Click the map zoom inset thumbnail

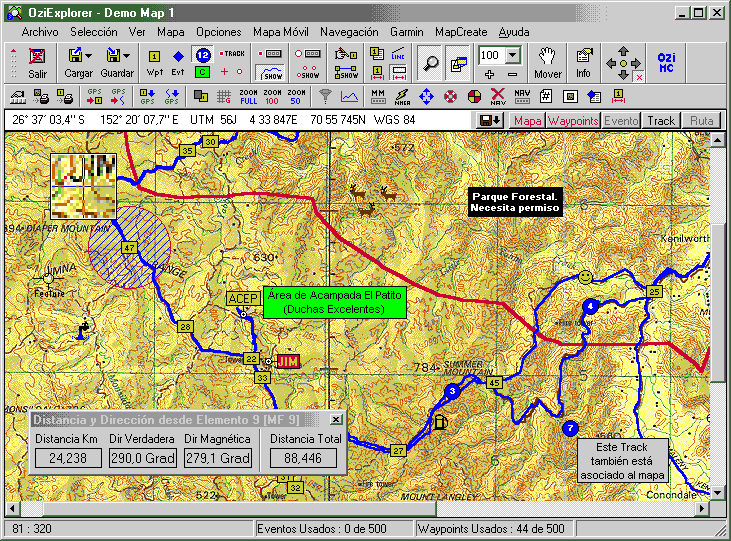tap(83, 187)
